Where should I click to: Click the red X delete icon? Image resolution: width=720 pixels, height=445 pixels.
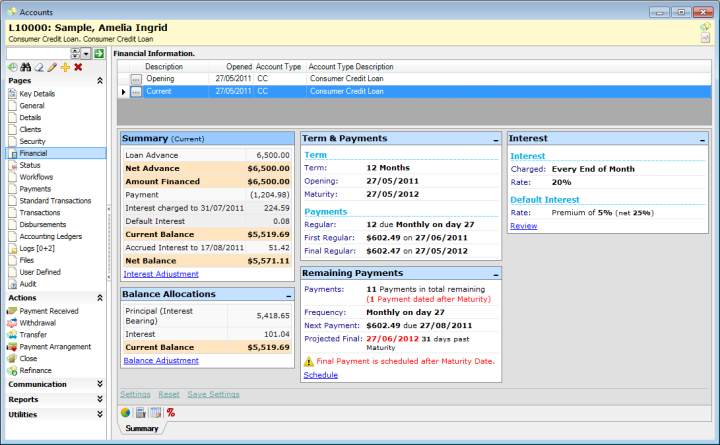(x=78, y=67)
